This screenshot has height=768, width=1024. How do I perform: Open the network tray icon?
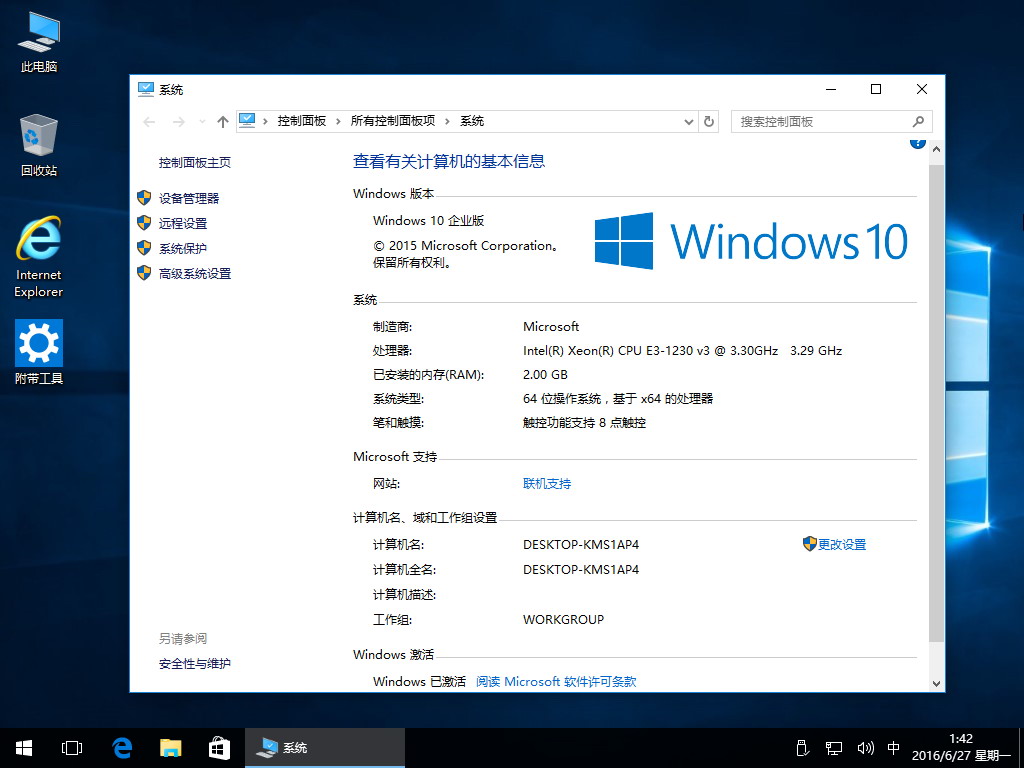[834, 748]
